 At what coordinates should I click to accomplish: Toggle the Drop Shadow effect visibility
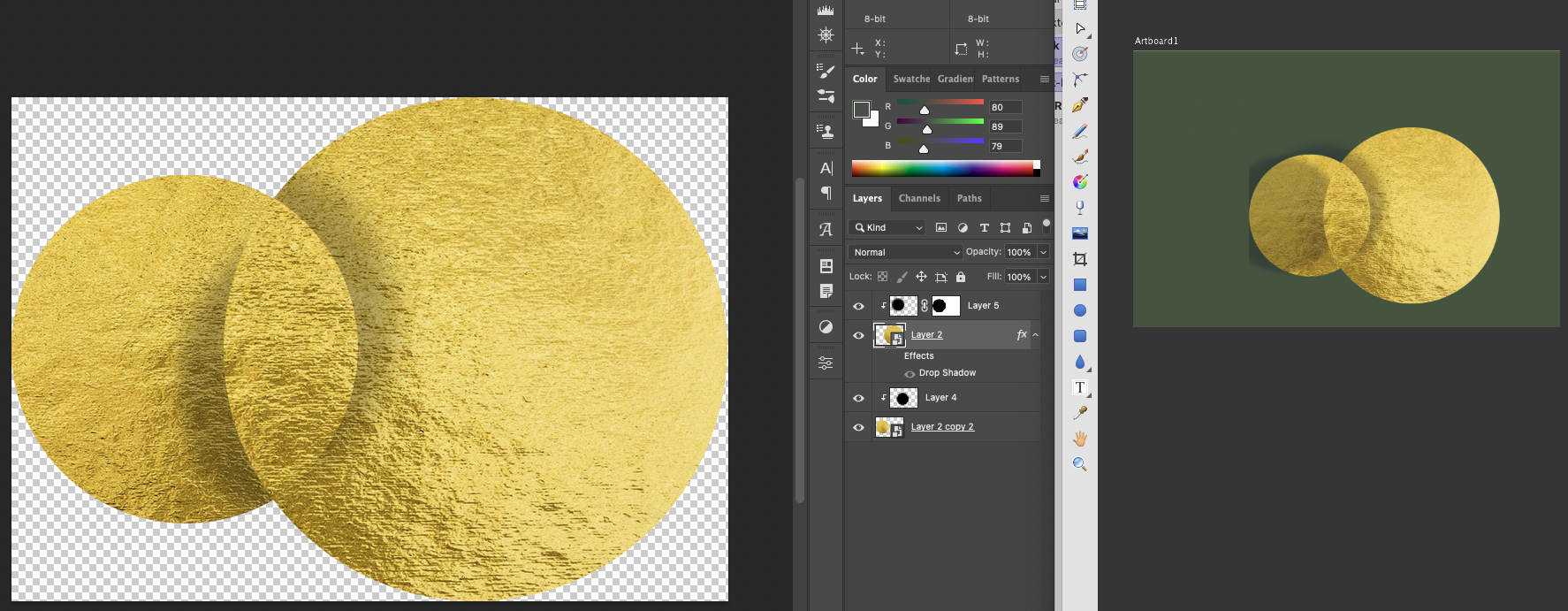[910, 374]
